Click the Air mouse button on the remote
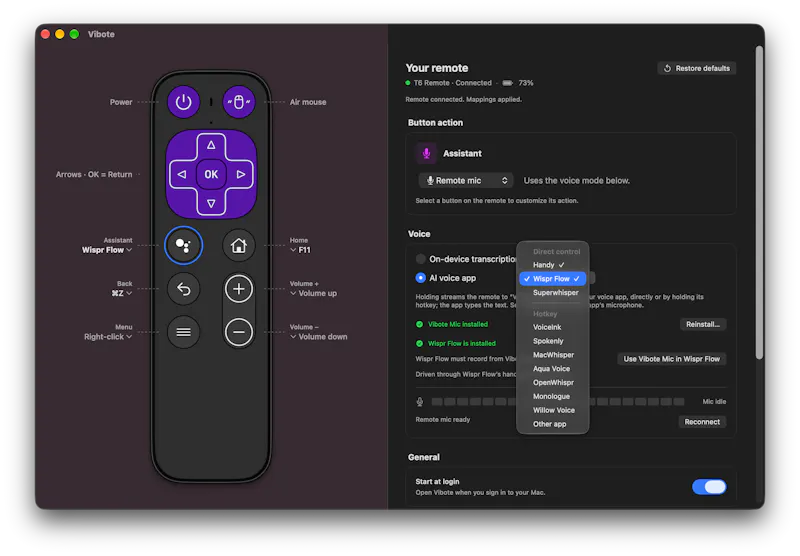 tap(239, 102)
